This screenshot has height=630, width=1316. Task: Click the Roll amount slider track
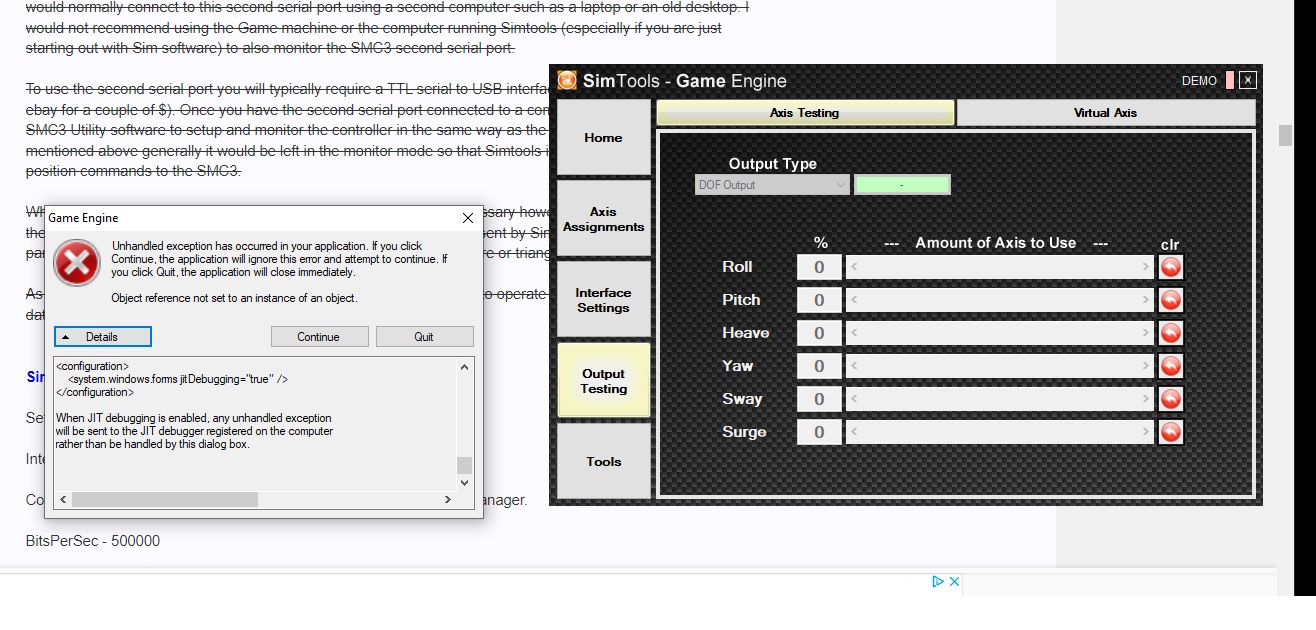click(1000, 267)
